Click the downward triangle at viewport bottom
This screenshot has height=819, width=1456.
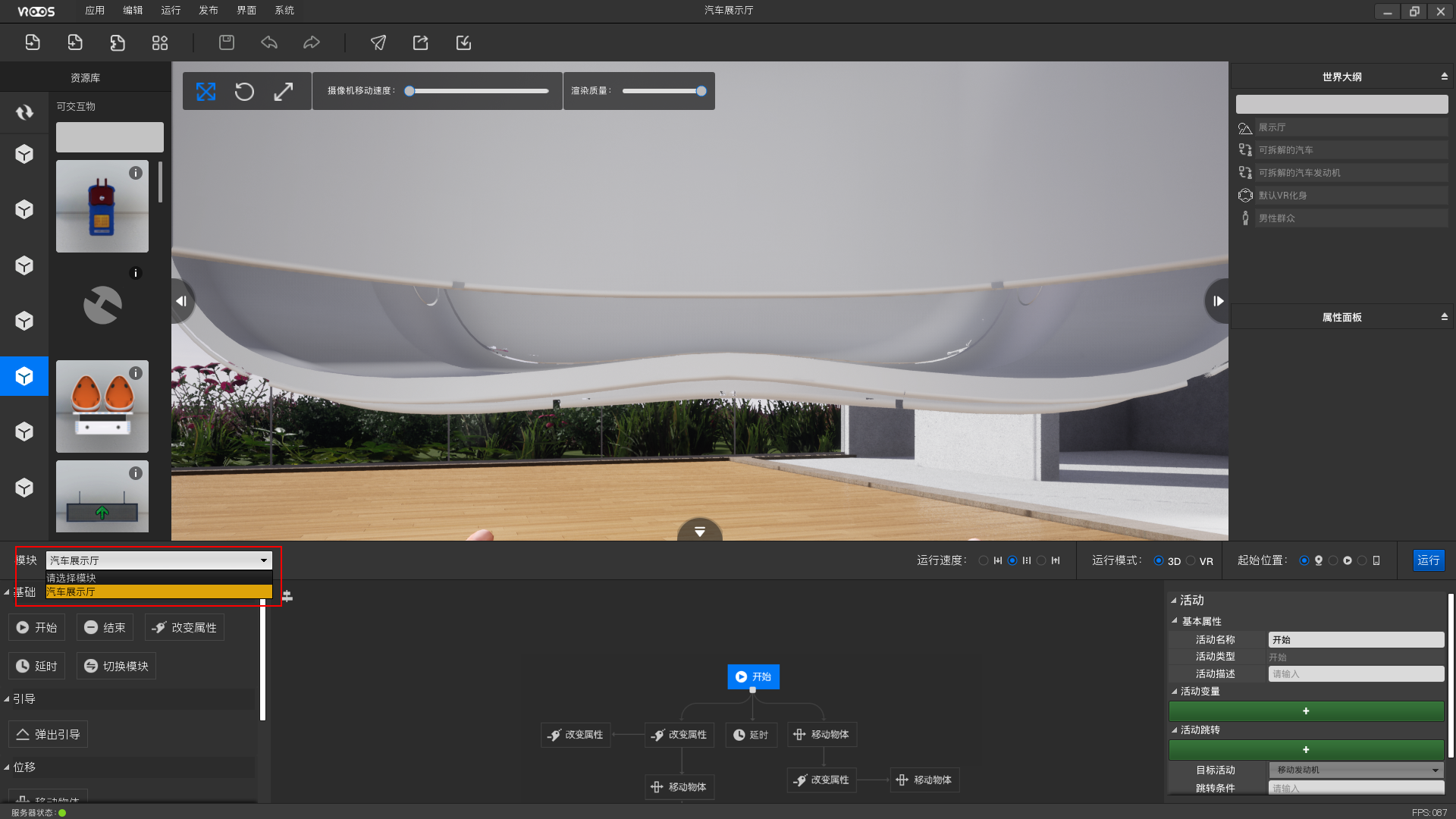[x=699, y=531]
